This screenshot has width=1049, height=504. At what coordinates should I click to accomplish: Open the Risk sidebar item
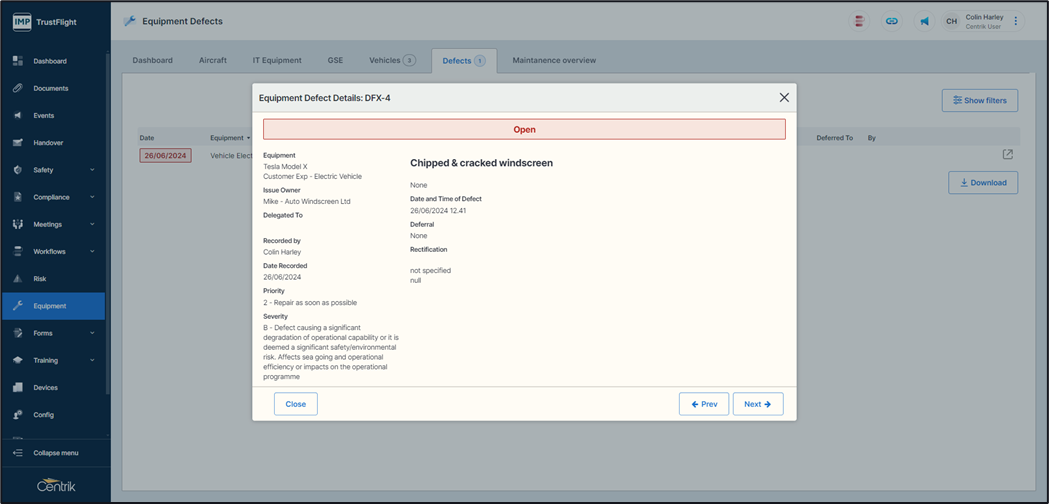(x=40, y=279)
